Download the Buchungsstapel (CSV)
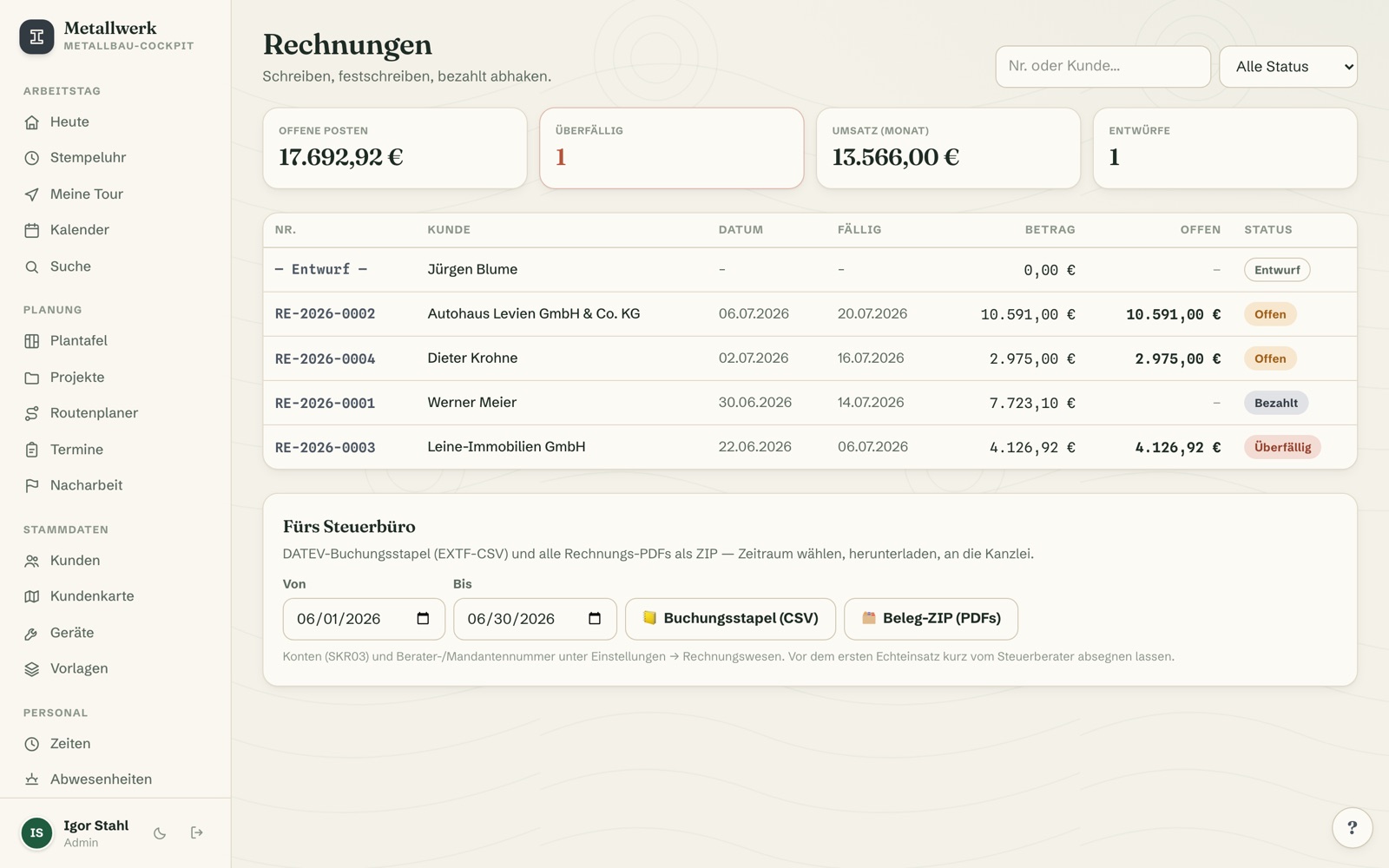Screen dimensions: 1389x868 click(730, 619)
